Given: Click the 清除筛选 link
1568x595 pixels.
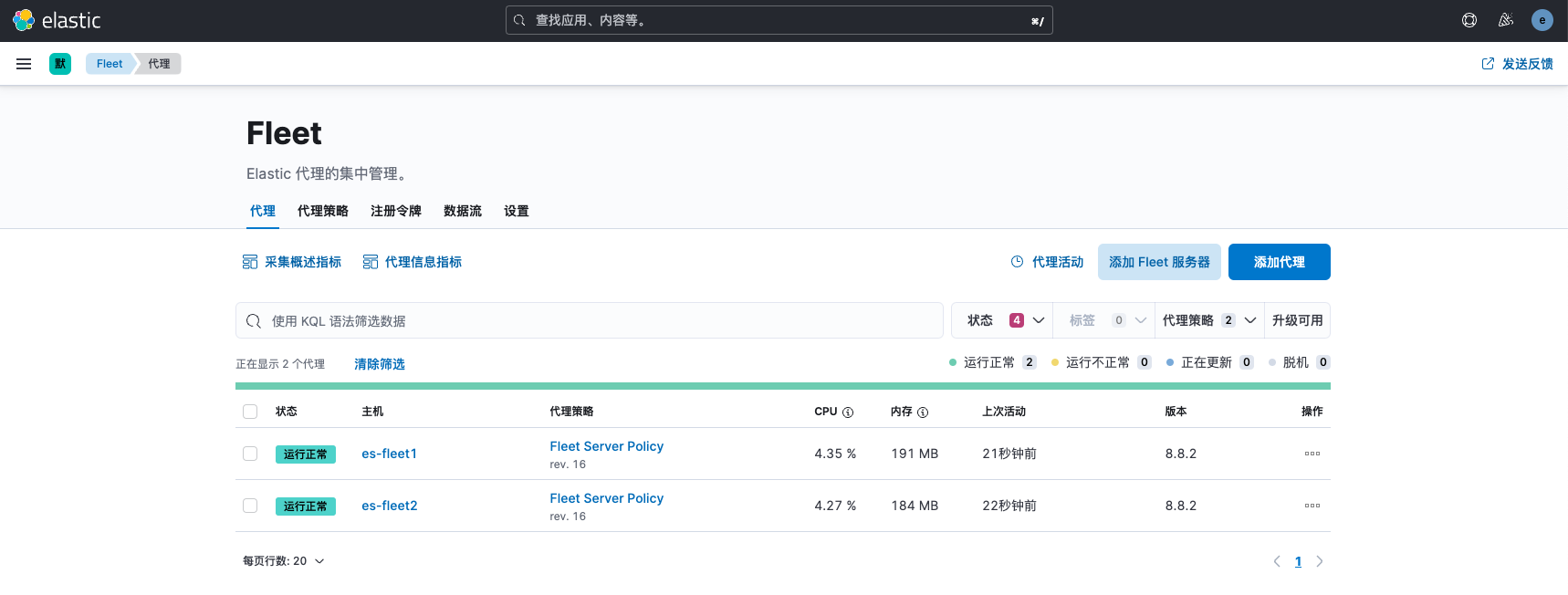Looking at the screenshot, I should coord(380,364).
